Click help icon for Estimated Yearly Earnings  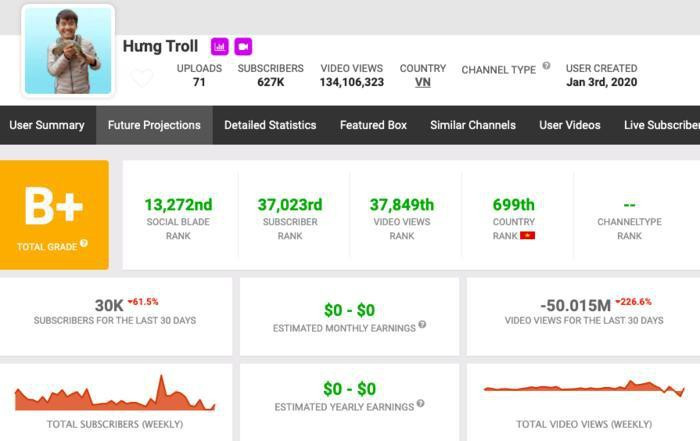pyautogui.click(x=419, y=404)
